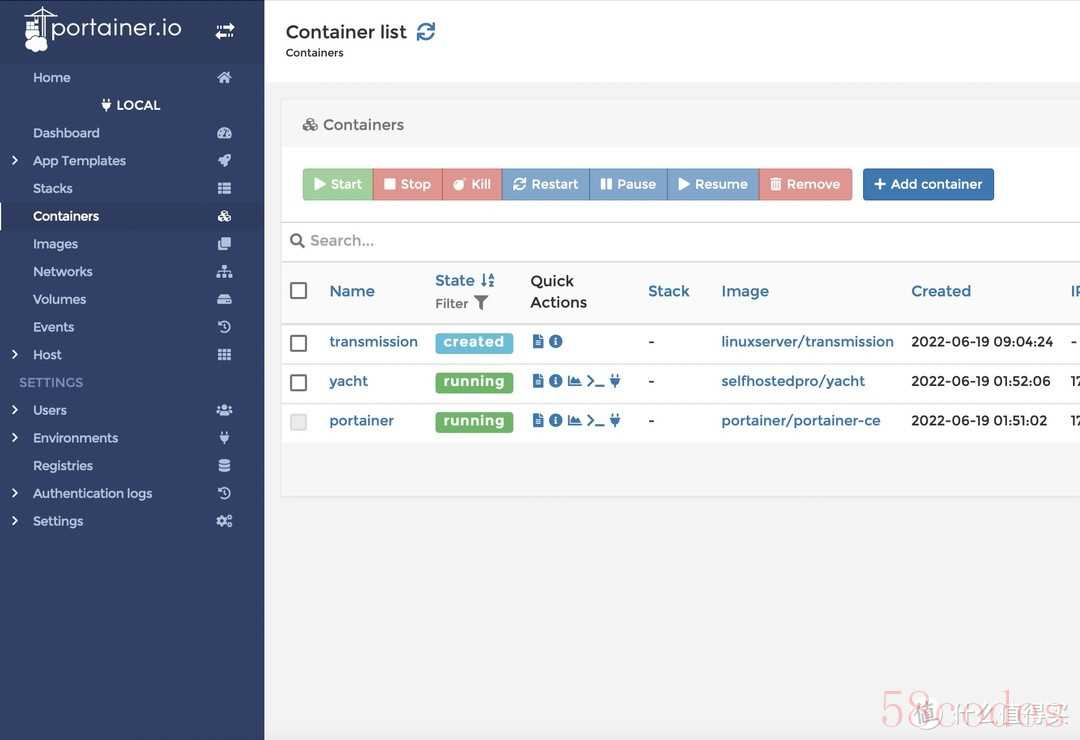1080x740 pixels.
Task: Expand the Authentication logs chevron
Action: pyautogui.click(x=14, y=493)
